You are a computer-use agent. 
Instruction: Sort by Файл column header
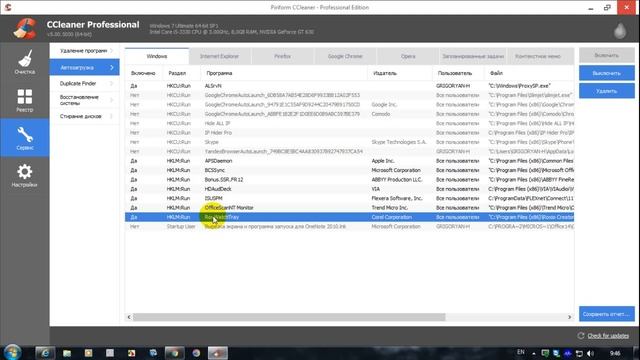point(529,73)
